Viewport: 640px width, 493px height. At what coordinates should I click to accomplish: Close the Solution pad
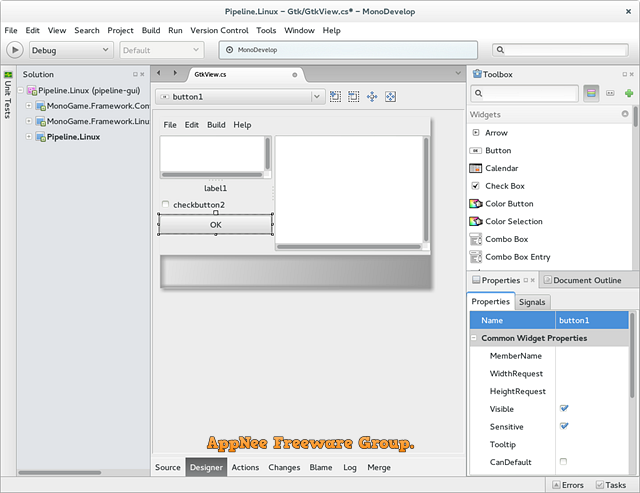(x=142, y=74)
